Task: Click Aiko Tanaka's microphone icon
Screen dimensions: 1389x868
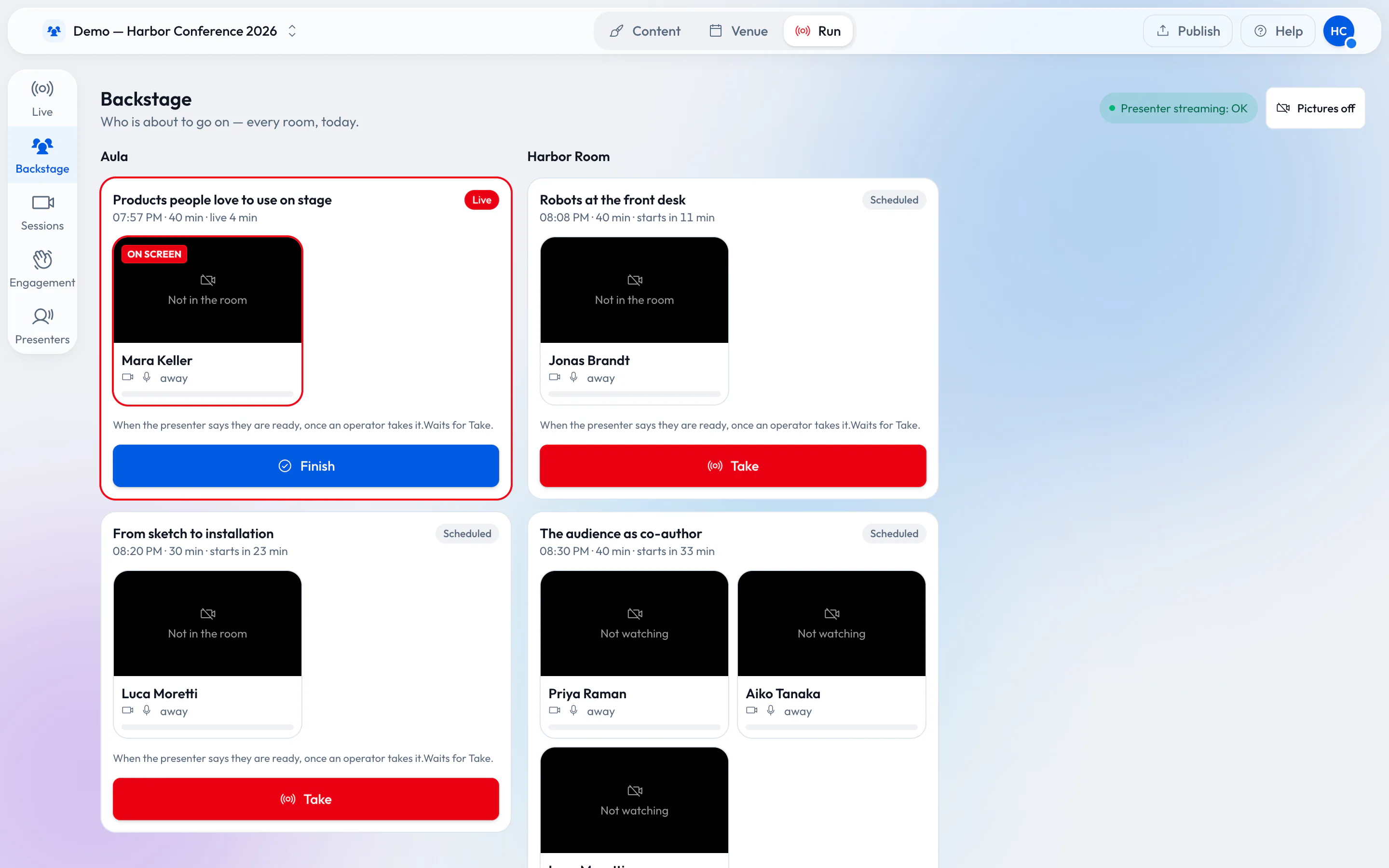Action: 771,710
